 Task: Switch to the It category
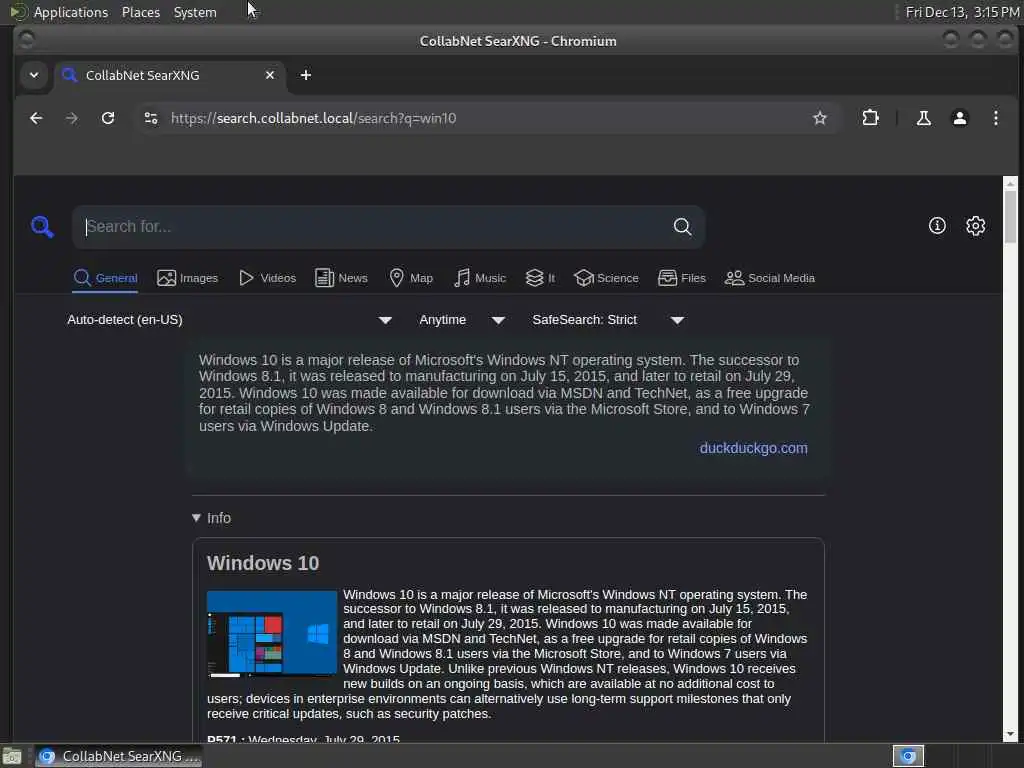(x=540, y=278)
